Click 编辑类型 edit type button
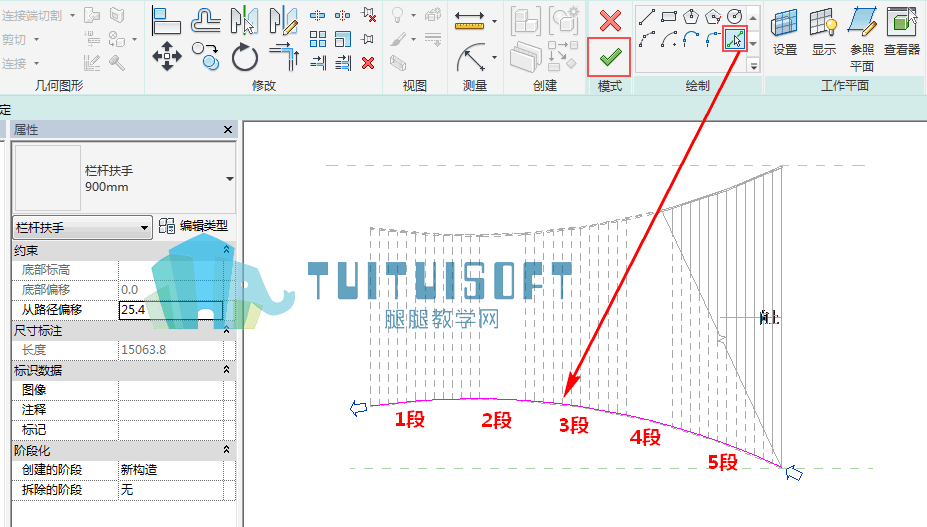 (193, 226)
